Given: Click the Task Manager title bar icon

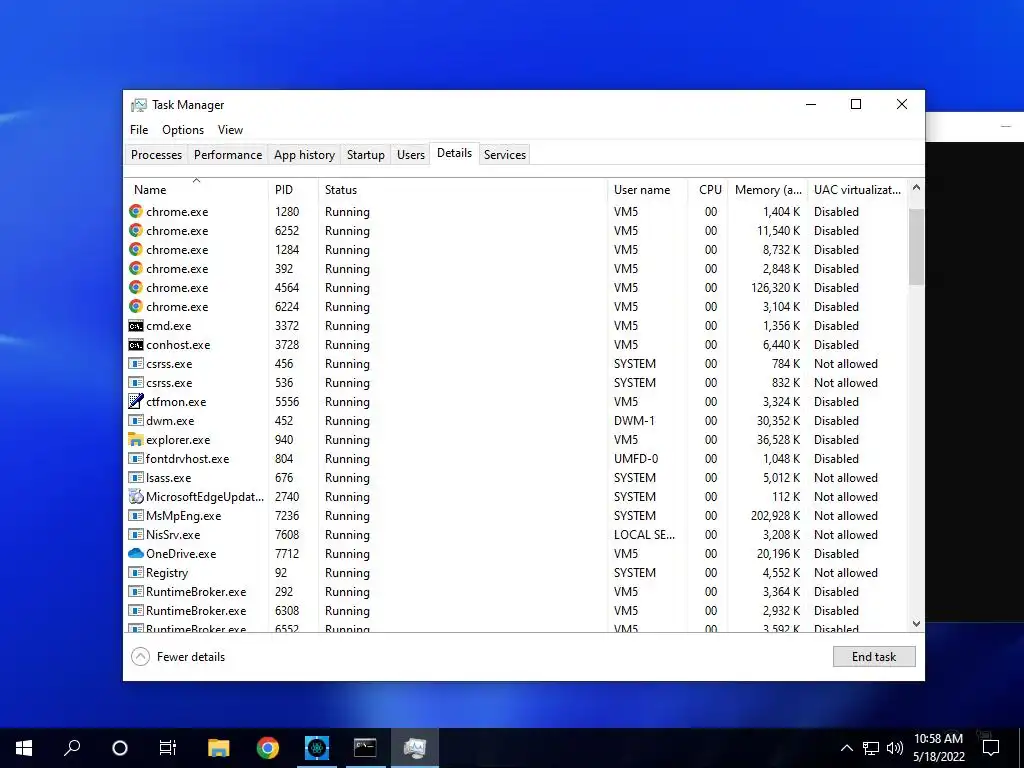Looking at the screenshot, I should coord(138,104).
